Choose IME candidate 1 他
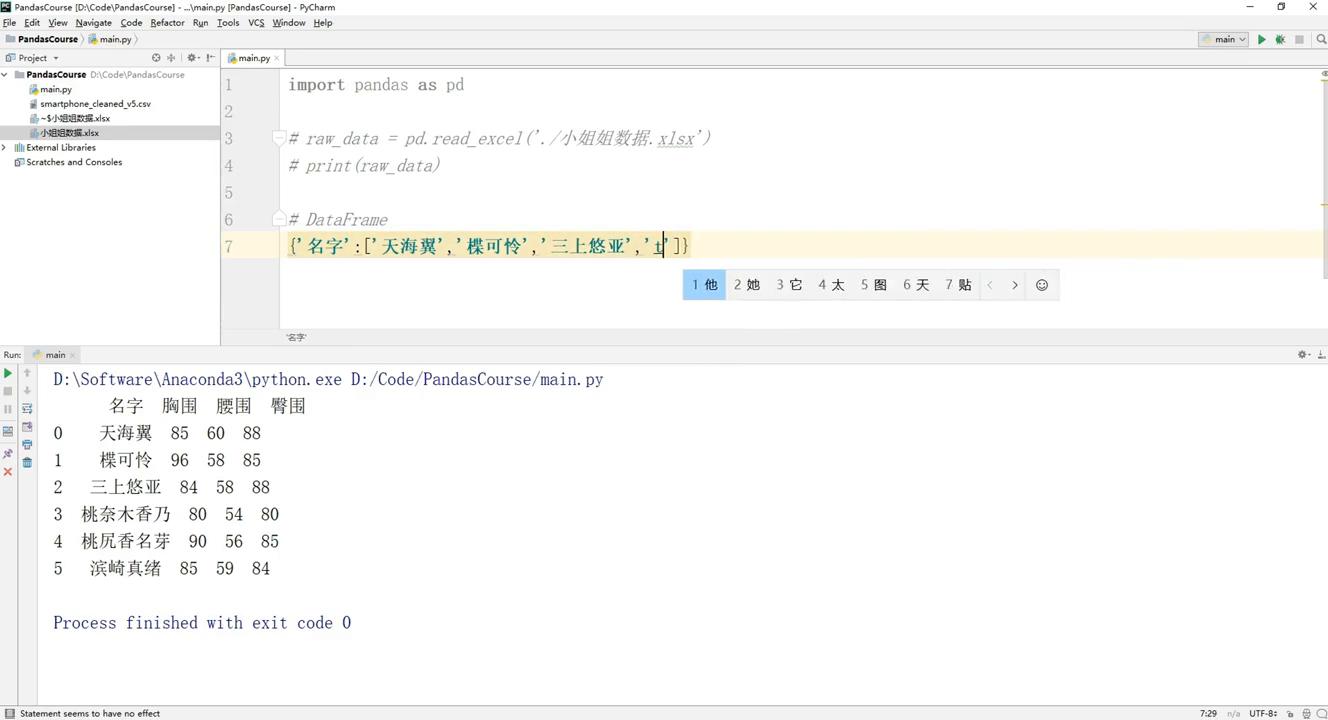 click(705, 285)
